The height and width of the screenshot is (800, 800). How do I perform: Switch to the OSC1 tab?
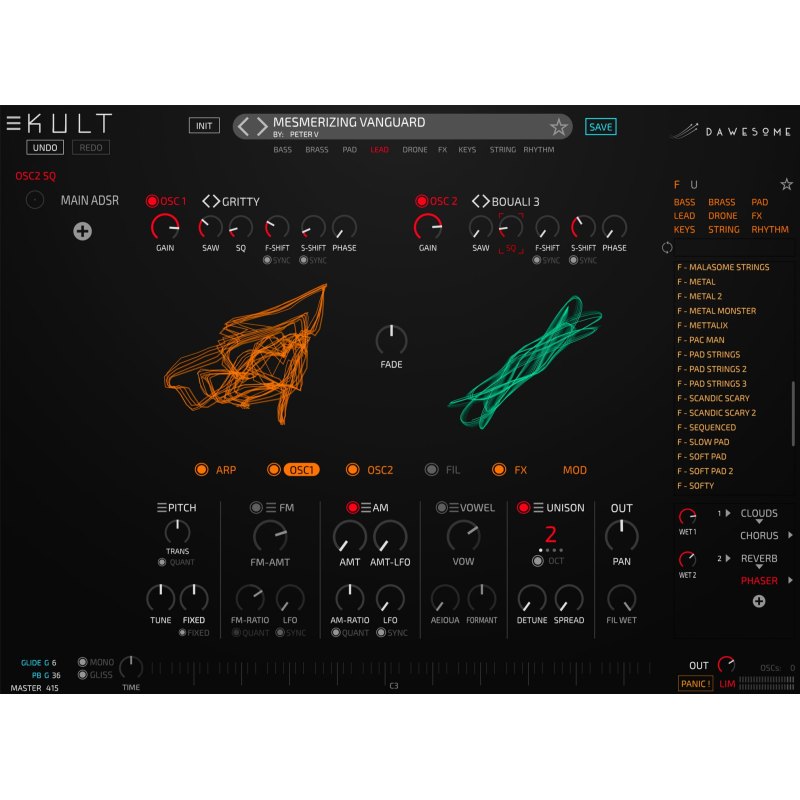click(301, 470)
